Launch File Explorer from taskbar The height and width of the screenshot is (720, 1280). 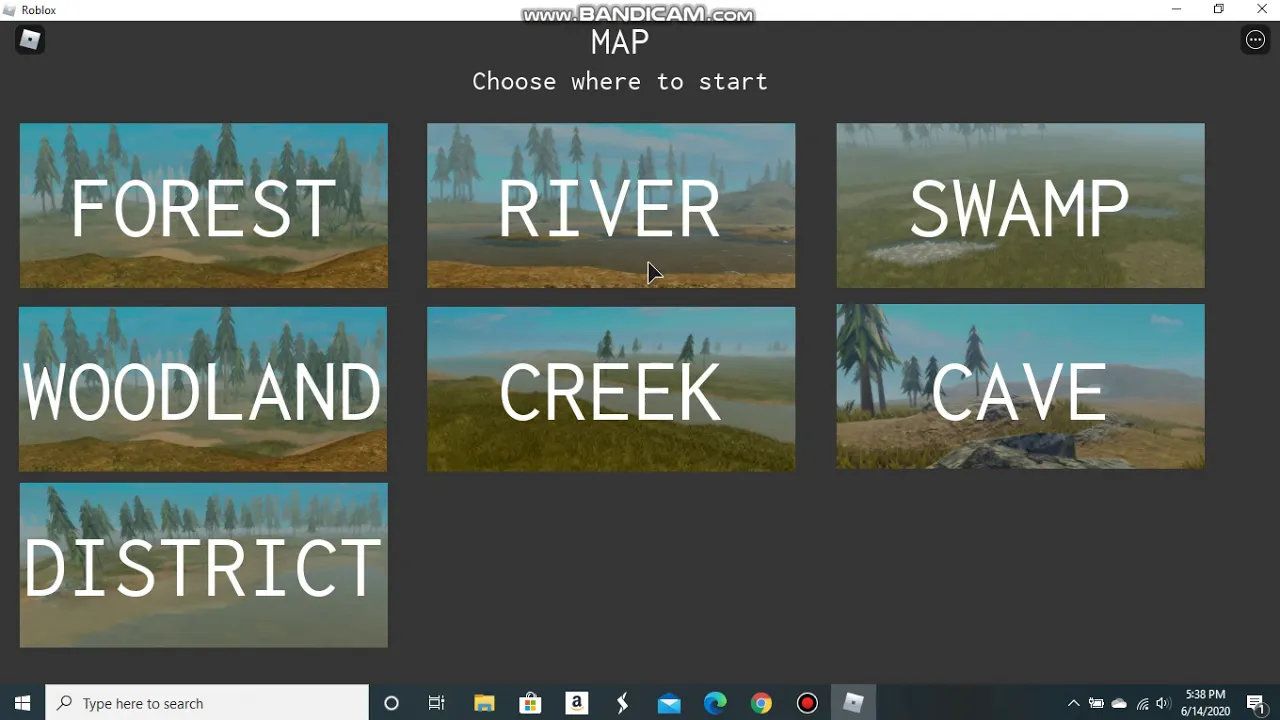tap(484, 703)
